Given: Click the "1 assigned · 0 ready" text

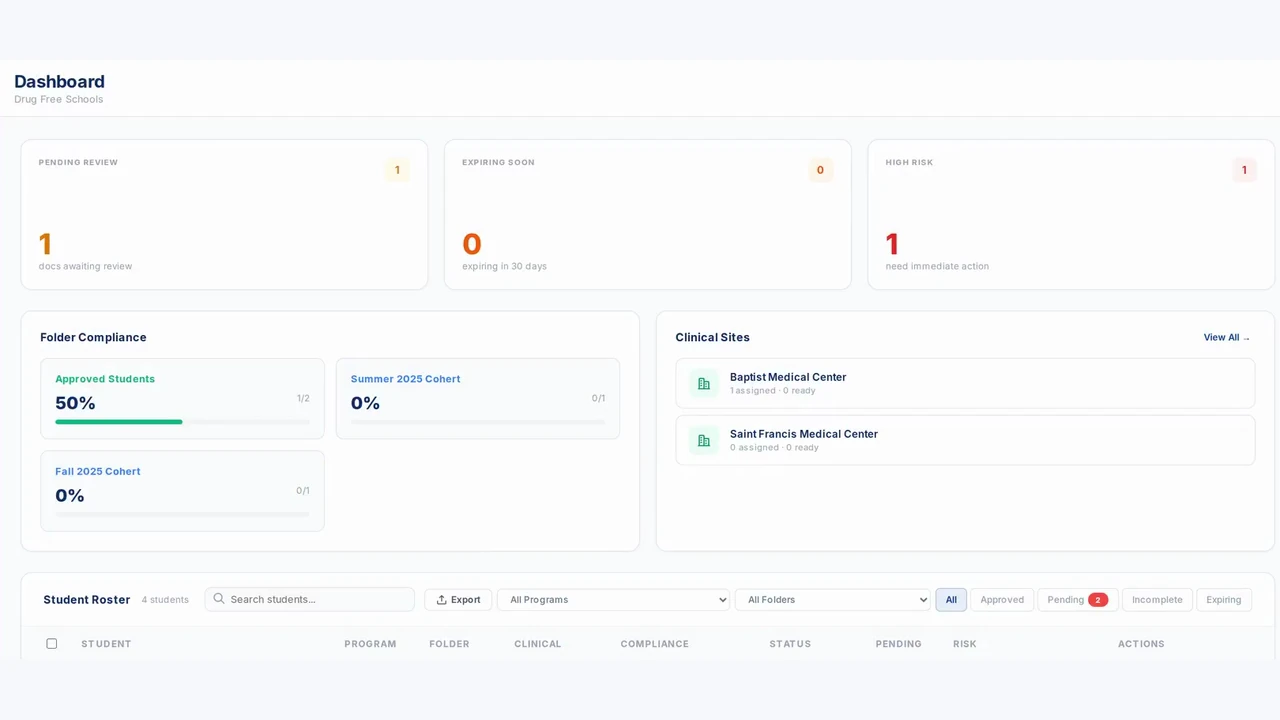Looking at the screenshot, I should point(772,391).
